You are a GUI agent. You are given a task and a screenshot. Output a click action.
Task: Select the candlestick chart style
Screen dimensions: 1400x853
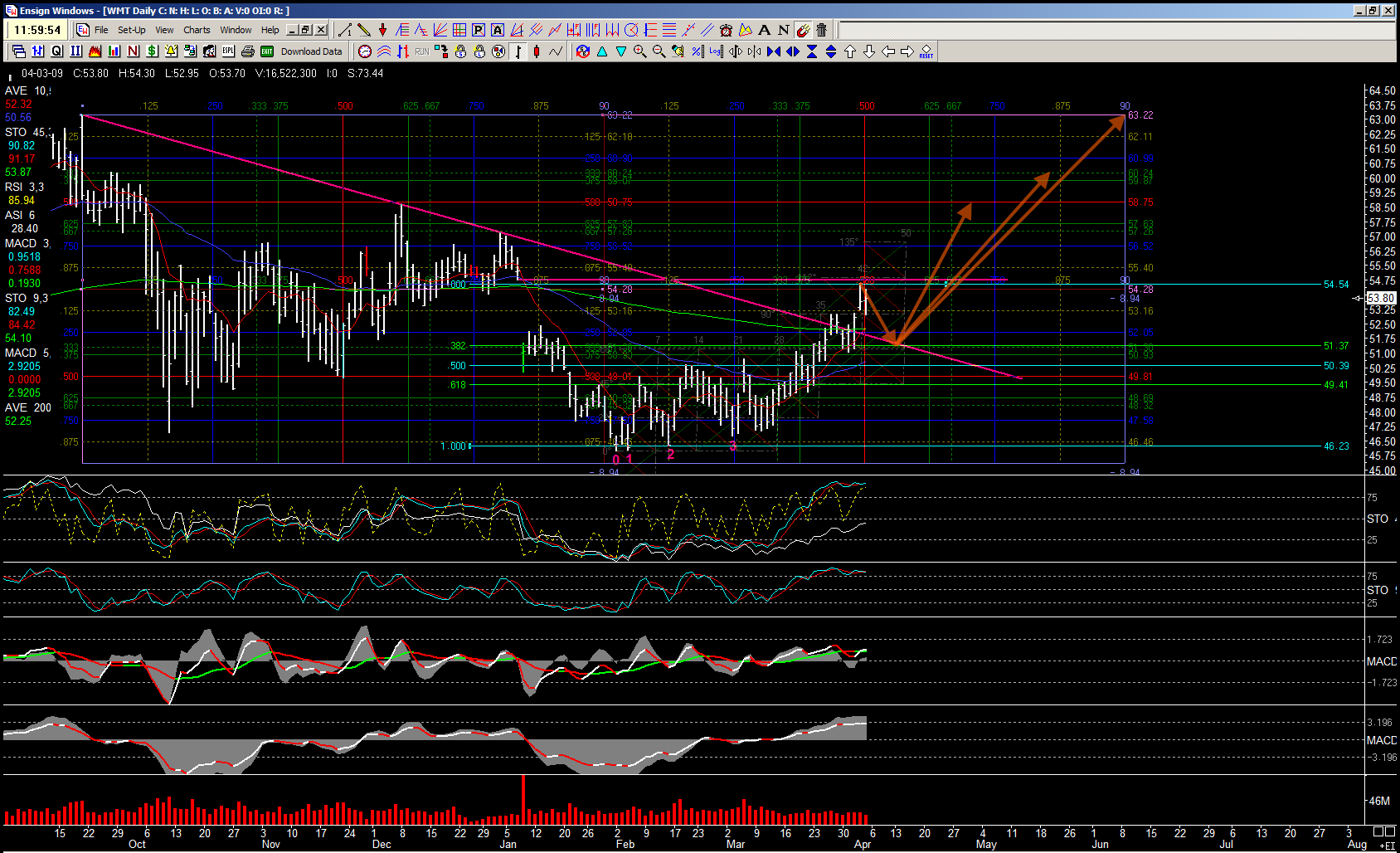tap(537, 51)
